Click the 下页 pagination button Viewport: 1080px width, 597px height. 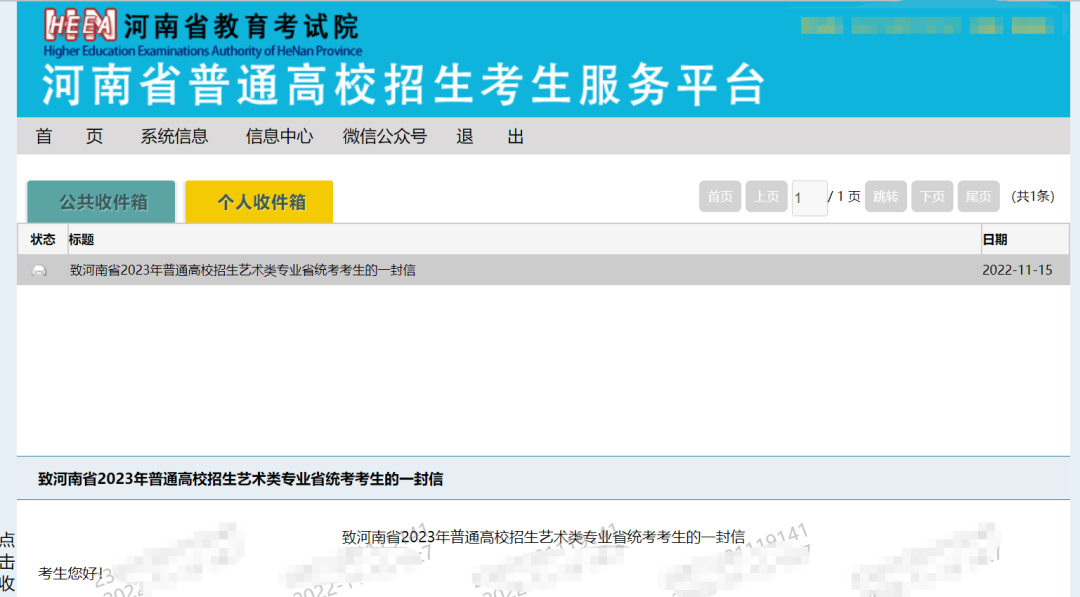(932, 196)
